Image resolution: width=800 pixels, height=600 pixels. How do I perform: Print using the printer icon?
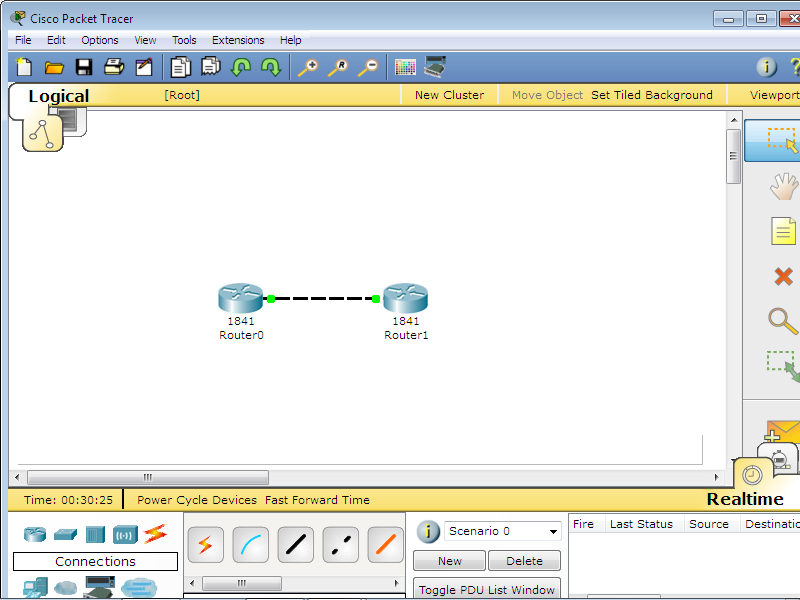click(x=114, y=67)
